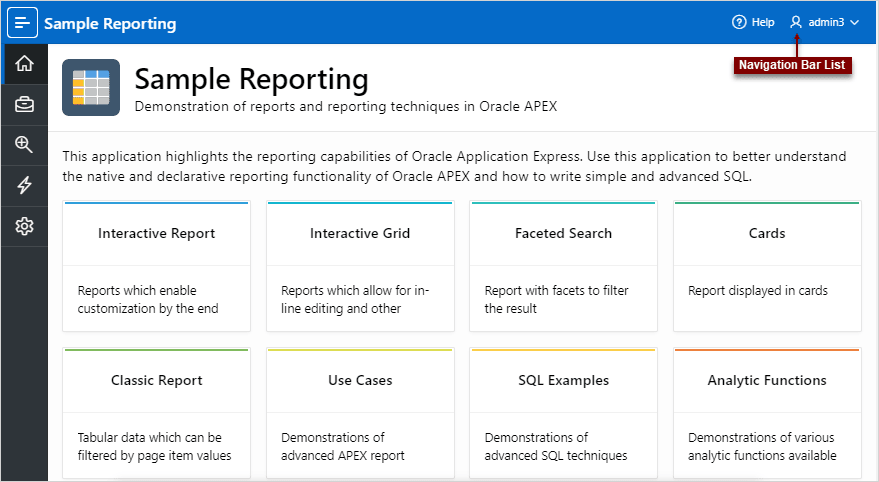Image resolution: width=879 pixels, height=482 pixels.
Task: Click the Sample Reporting title in header
Action: click(x=110, y=24)
